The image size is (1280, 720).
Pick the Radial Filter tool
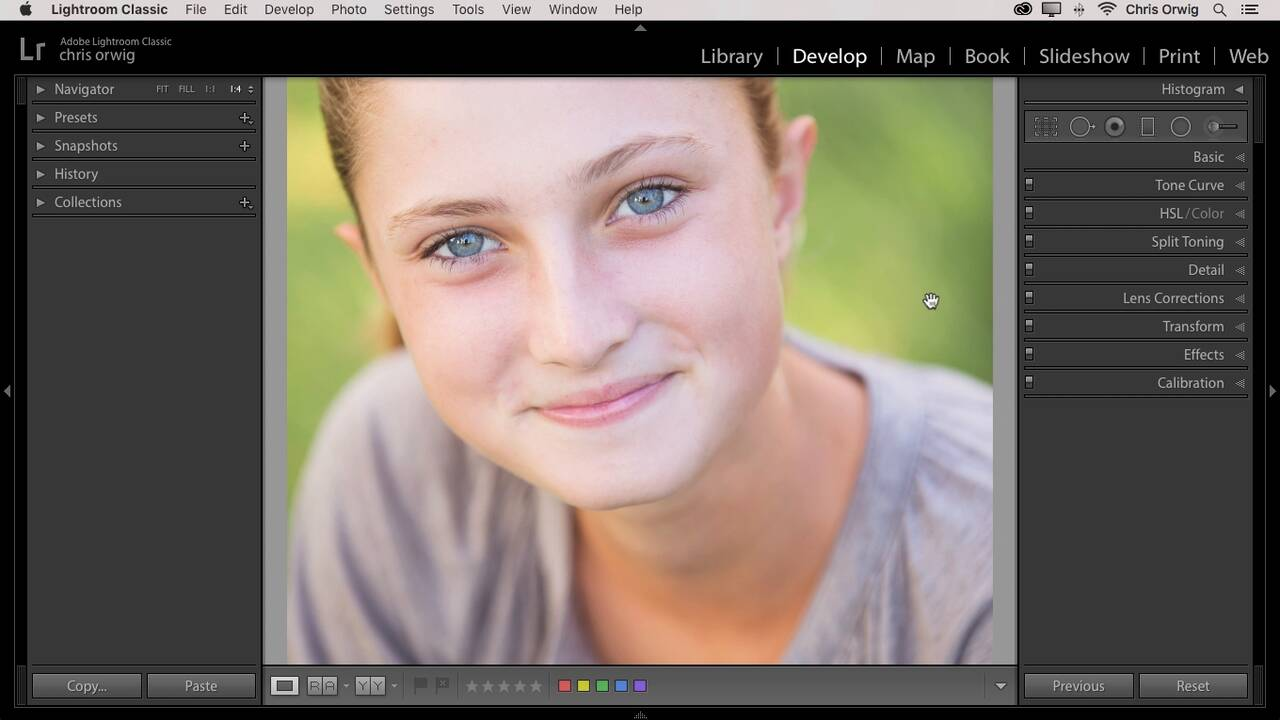click(1181, 127)
